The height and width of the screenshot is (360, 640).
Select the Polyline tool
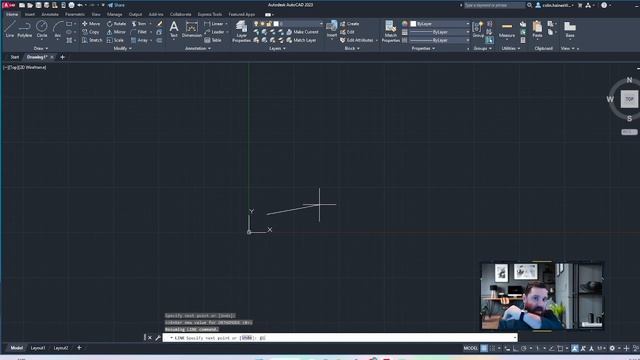[x=24, y=29]
